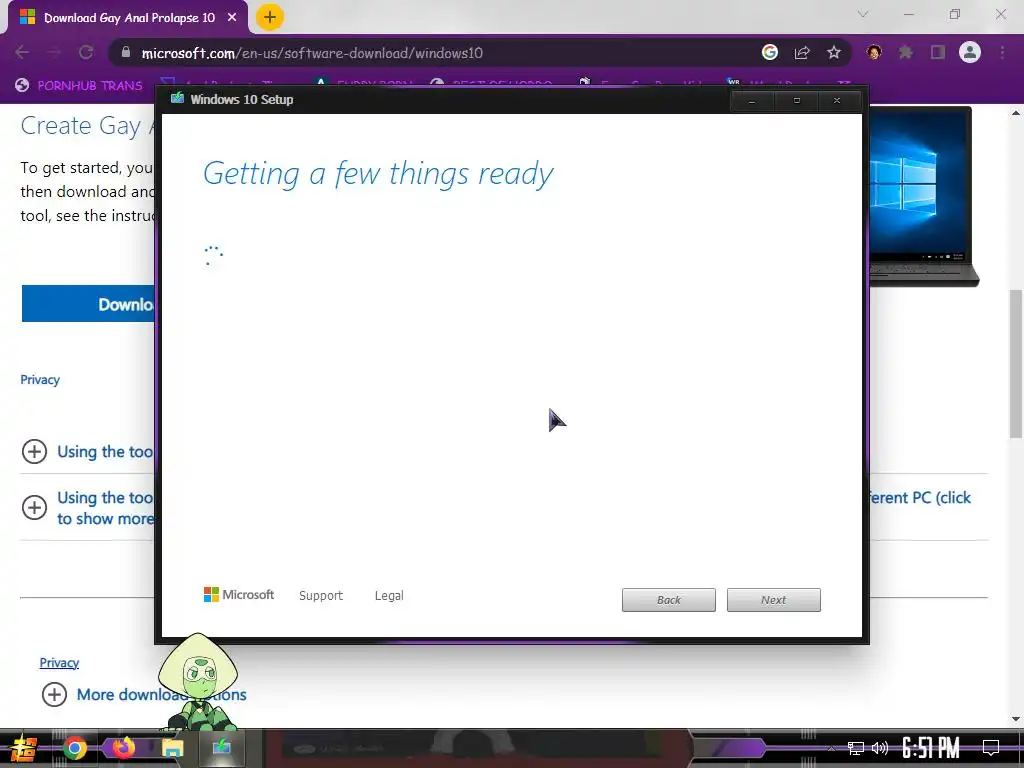Screen dimensions: 1024x768
Task: Click the Back button in Windows 10 Setup
Action: click(x=669, y=600)
